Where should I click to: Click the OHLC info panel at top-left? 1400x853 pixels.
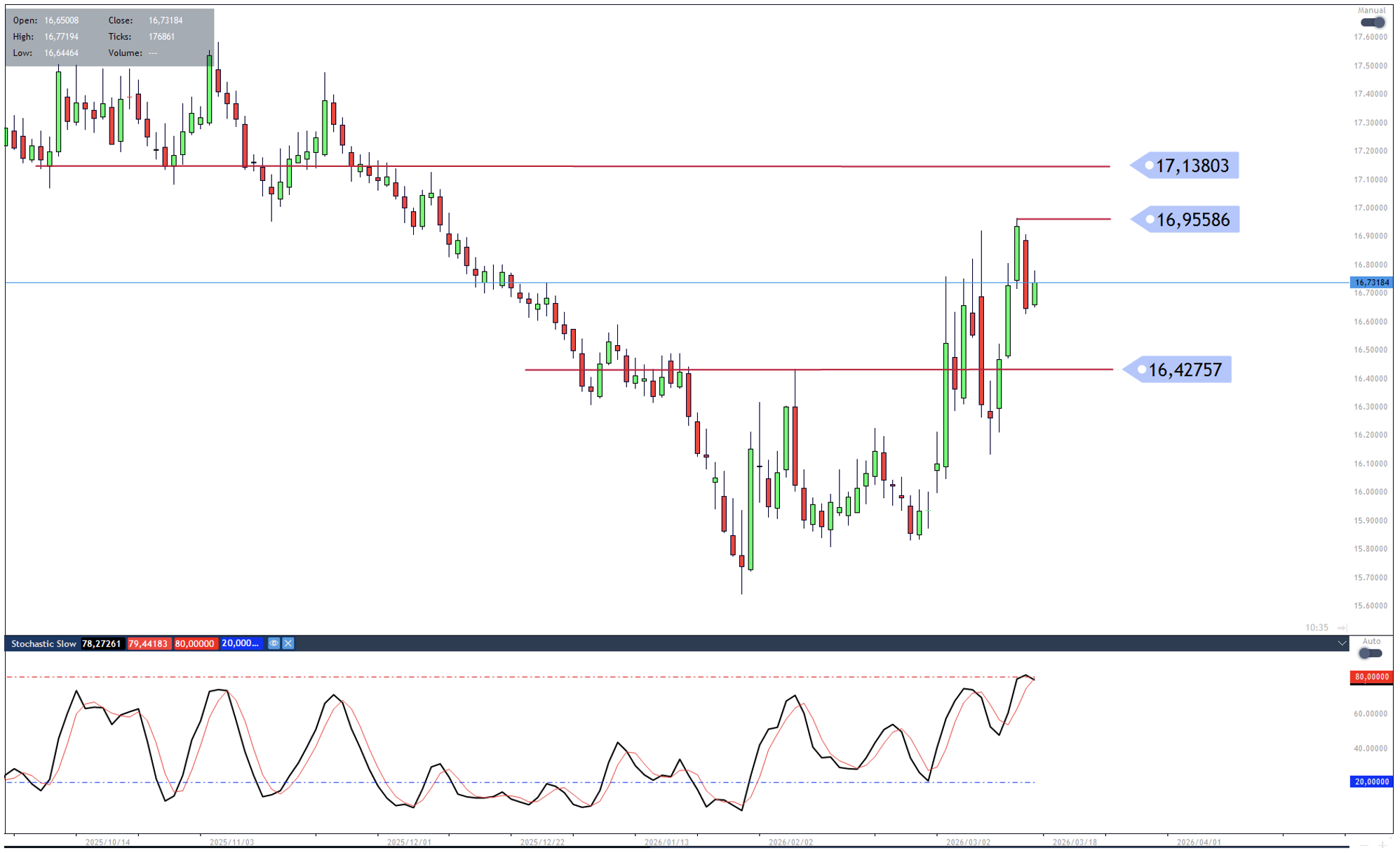[109, 37]
